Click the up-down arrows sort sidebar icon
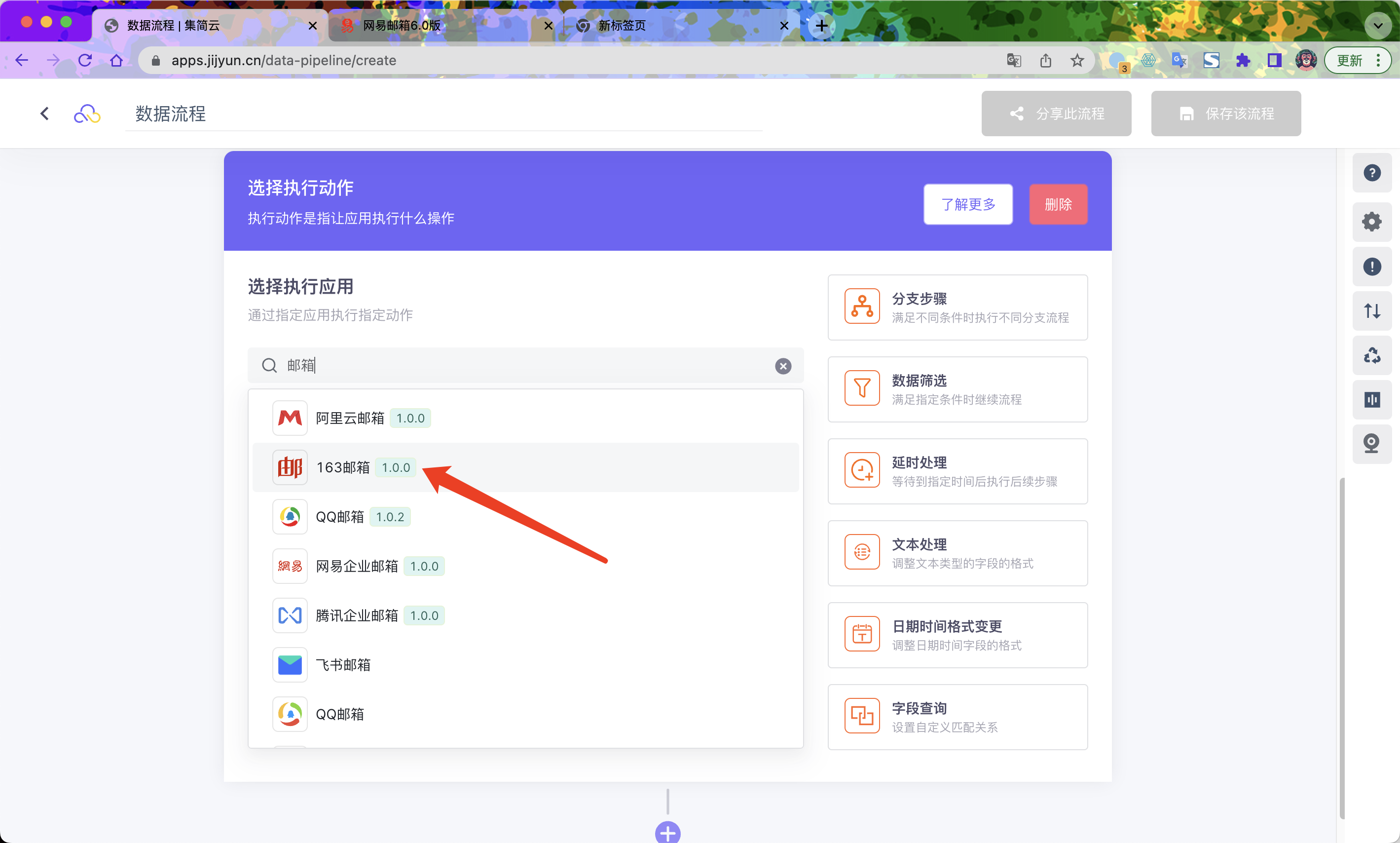This screenshot has height=843, width=1400. click(1371, 311)
